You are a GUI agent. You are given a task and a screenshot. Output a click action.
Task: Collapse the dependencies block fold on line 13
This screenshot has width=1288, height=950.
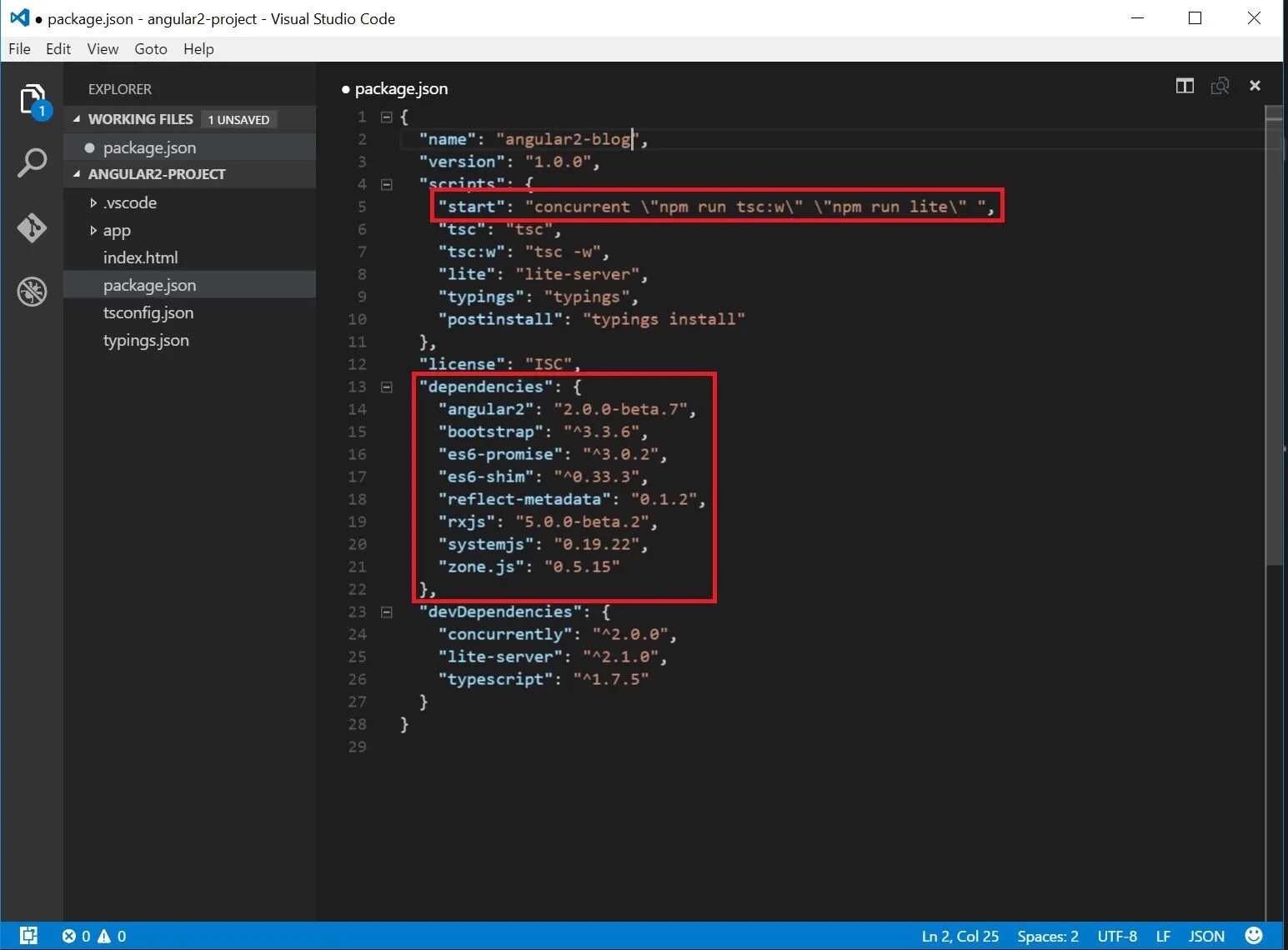tap(387, 387)
